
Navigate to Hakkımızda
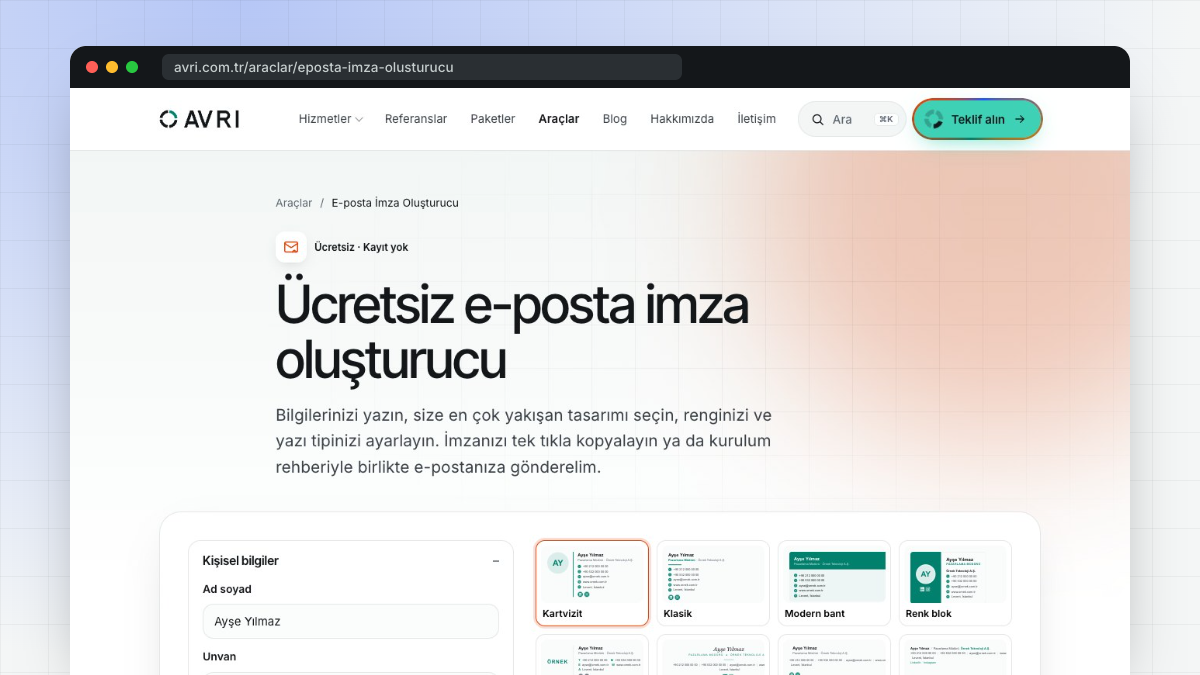click(x=682, y=119)
